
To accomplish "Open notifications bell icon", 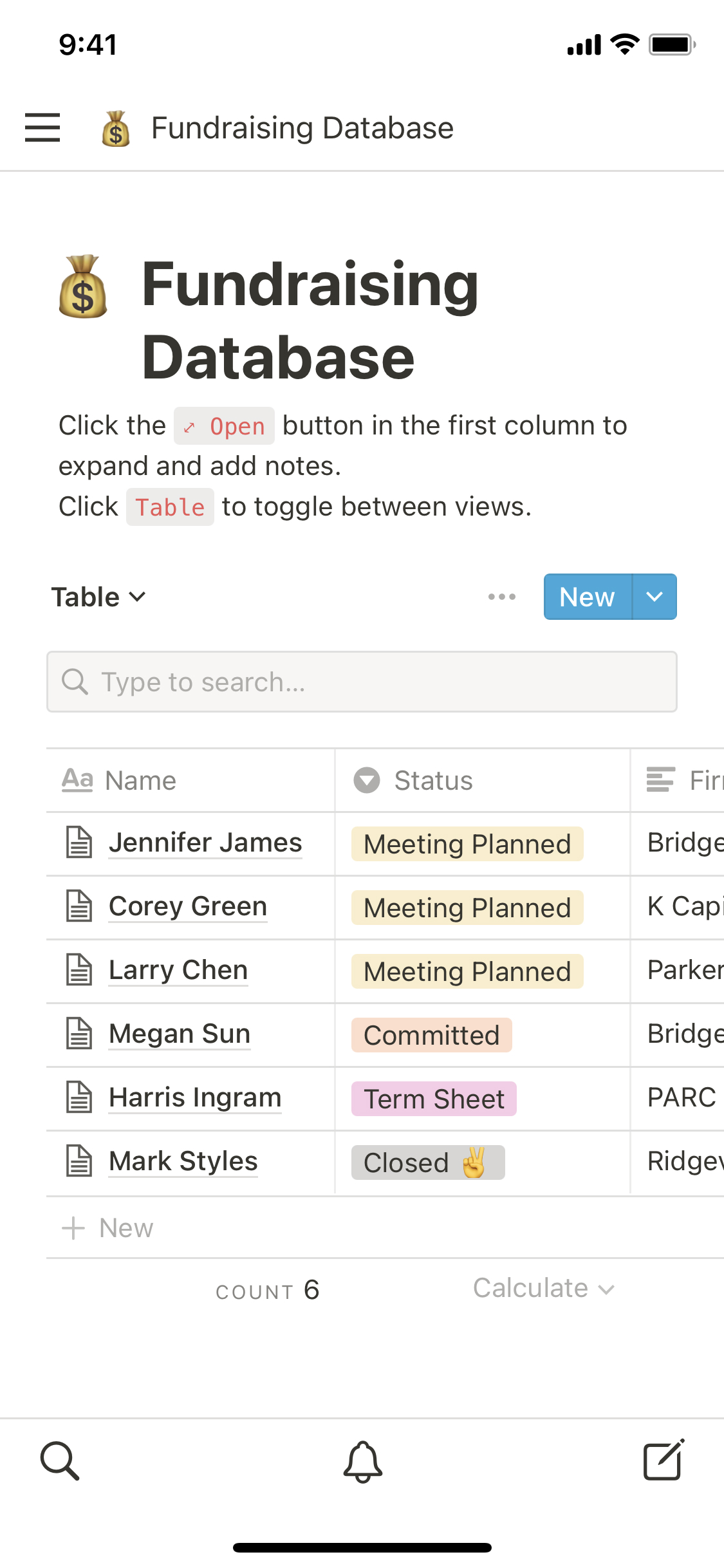I will click(362, 1461).
